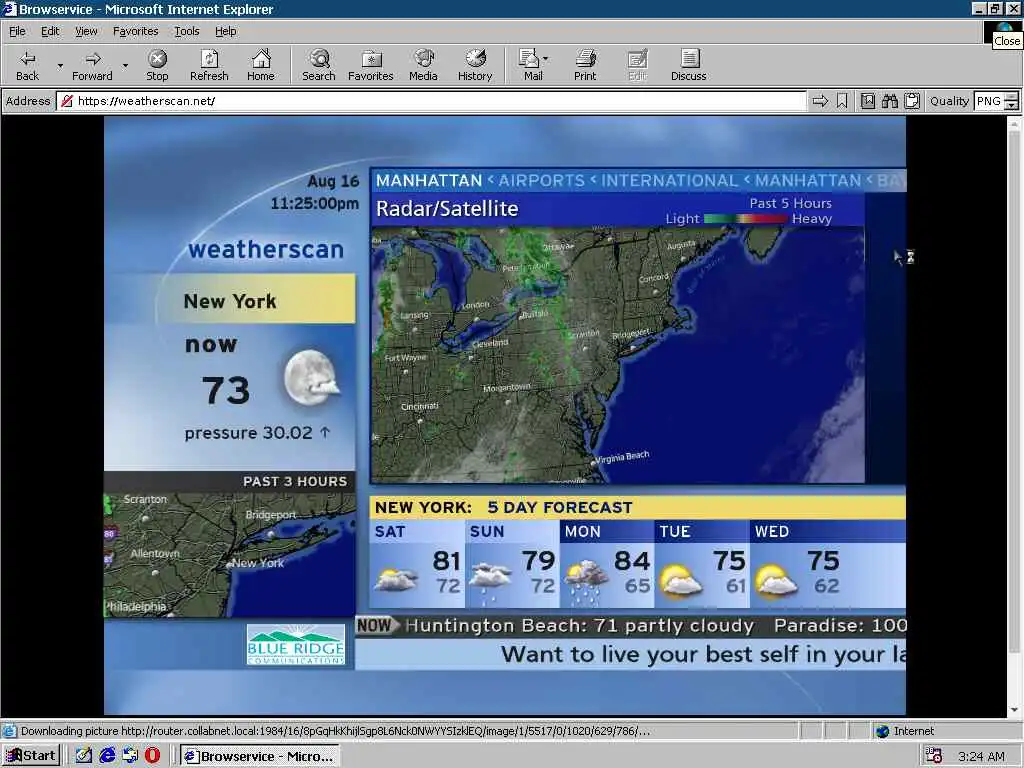Click the framed bookmark page icon
This screenshot has width=1024, height=768.
coord(867,101)
